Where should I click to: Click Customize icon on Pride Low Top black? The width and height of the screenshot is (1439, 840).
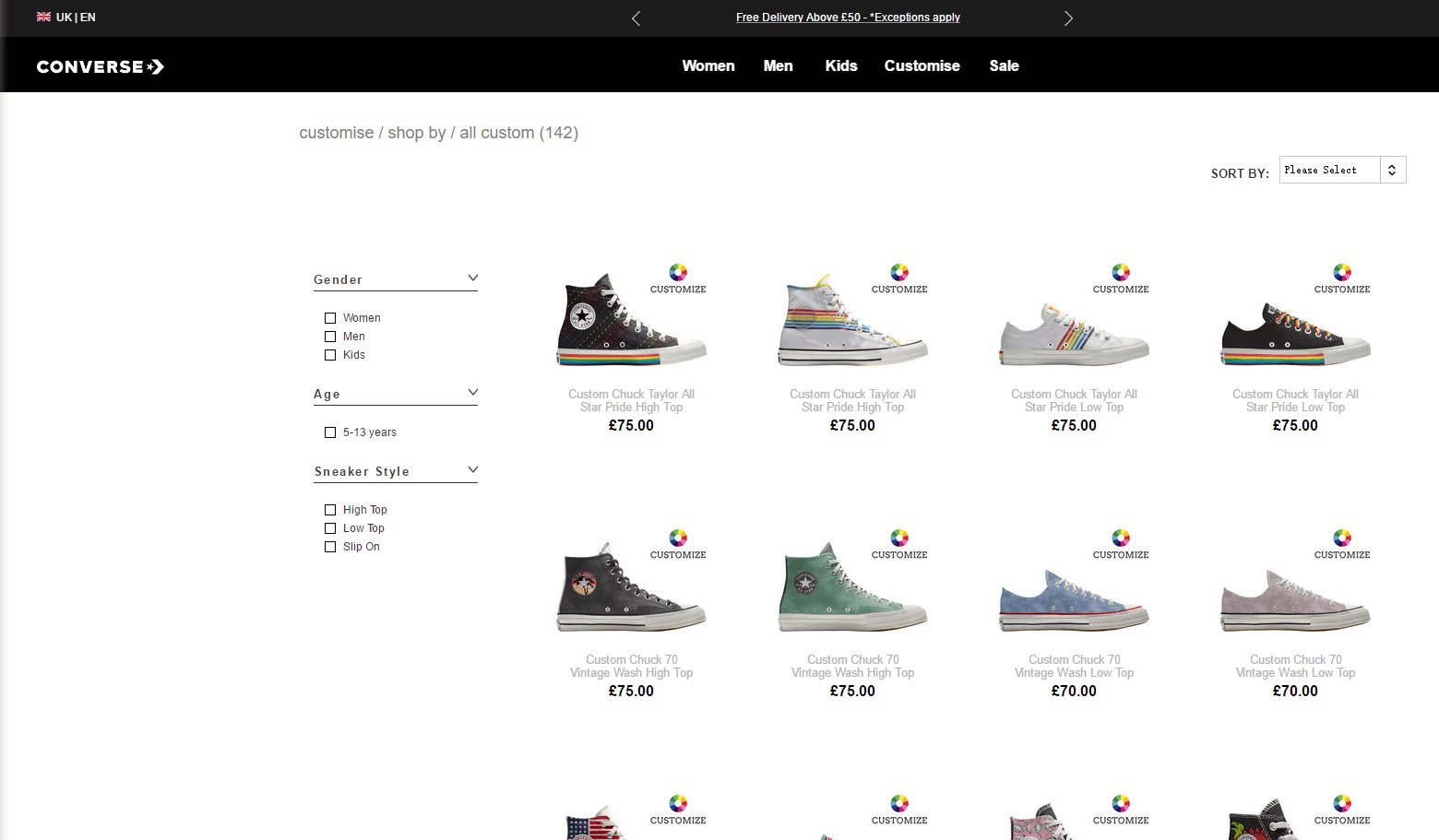tap(1342, 278)
